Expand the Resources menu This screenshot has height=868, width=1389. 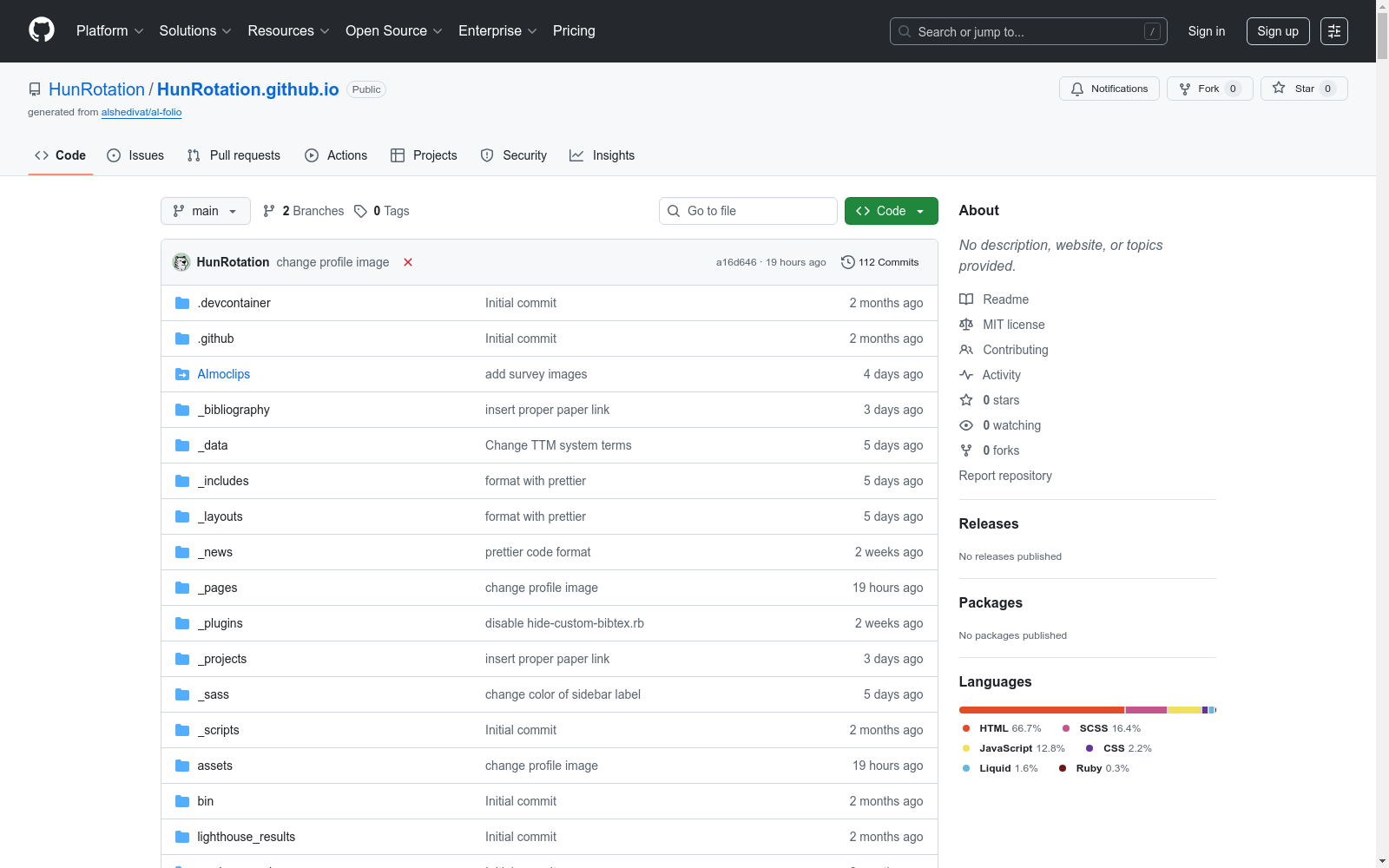288,30
